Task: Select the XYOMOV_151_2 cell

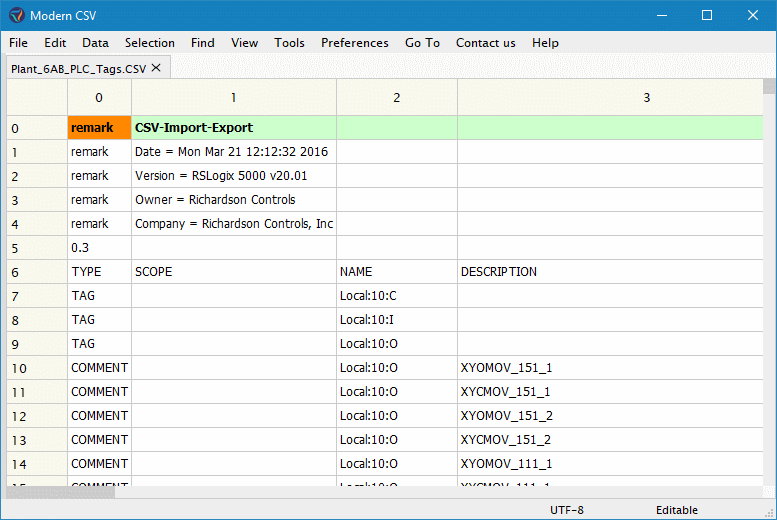Action: [610, 415]
